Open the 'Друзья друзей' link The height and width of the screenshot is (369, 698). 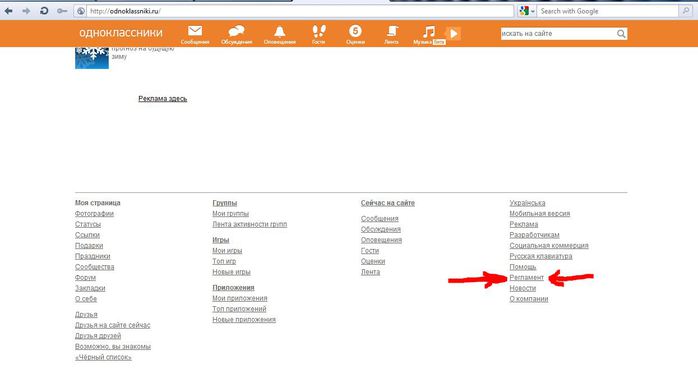98,336
